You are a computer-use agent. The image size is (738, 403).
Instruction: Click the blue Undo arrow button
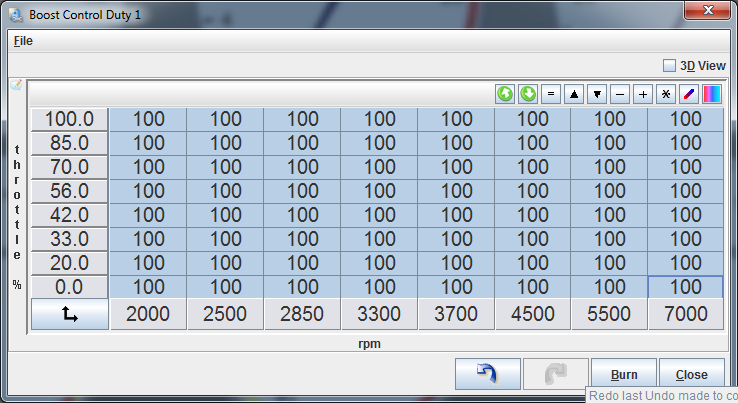(x=488, y=374)
